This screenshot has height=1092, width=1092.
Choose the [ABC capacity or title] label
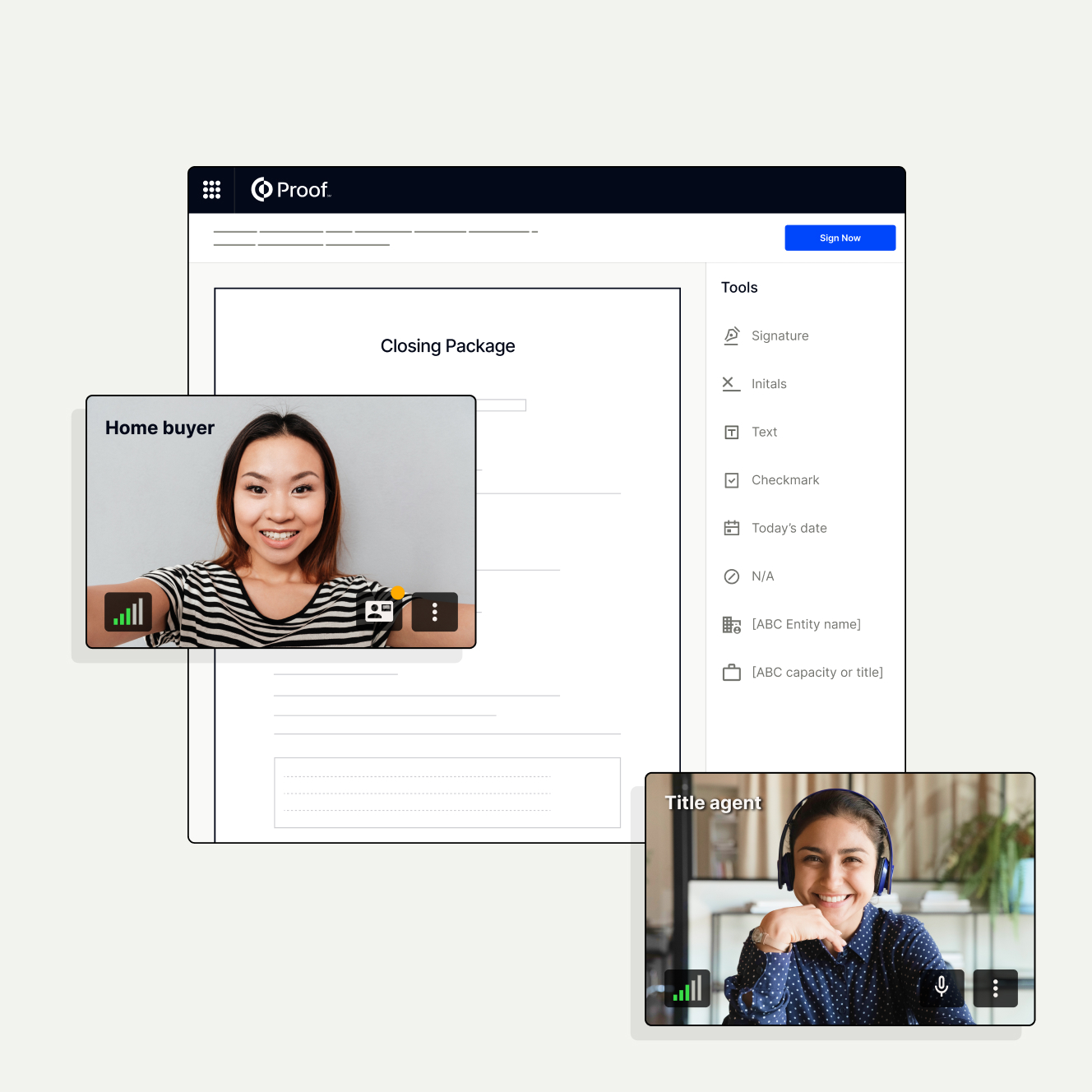pyautogui.click(x=817, y=673)
